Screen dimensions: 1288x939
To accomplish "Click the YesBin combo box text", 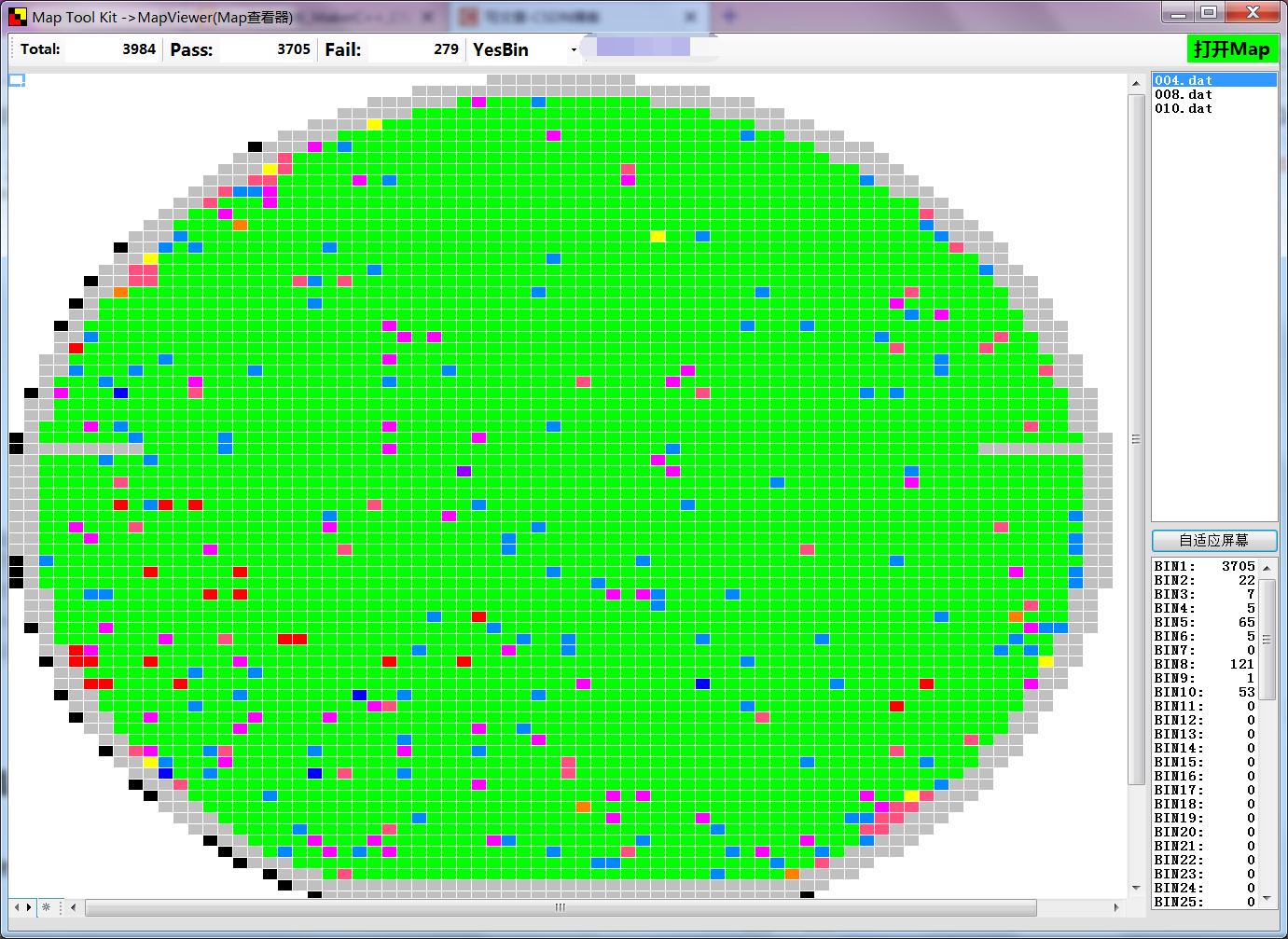I will tap(501, 49).
